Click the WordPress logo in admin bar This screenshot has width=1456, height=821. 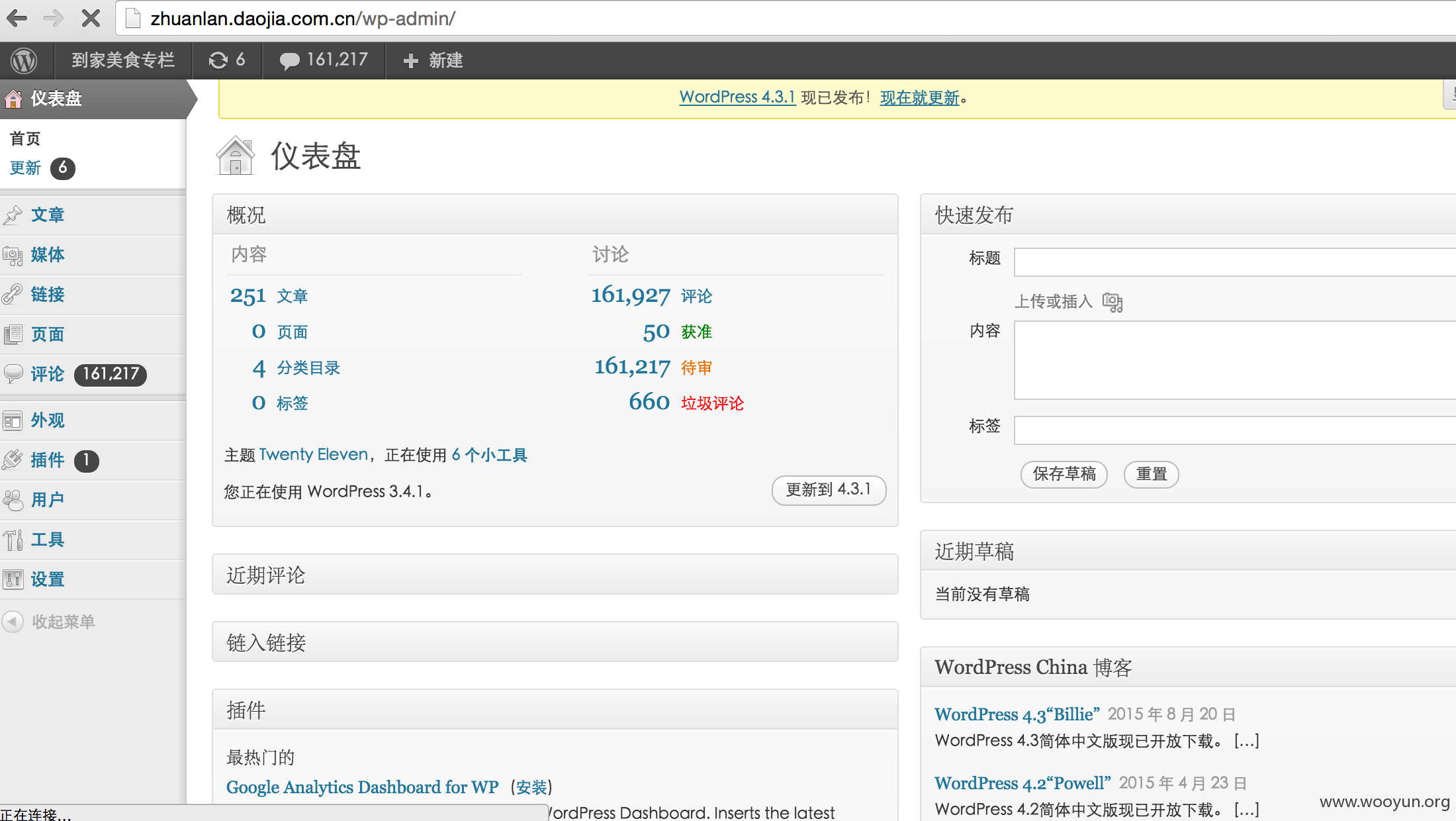point(24,60)
